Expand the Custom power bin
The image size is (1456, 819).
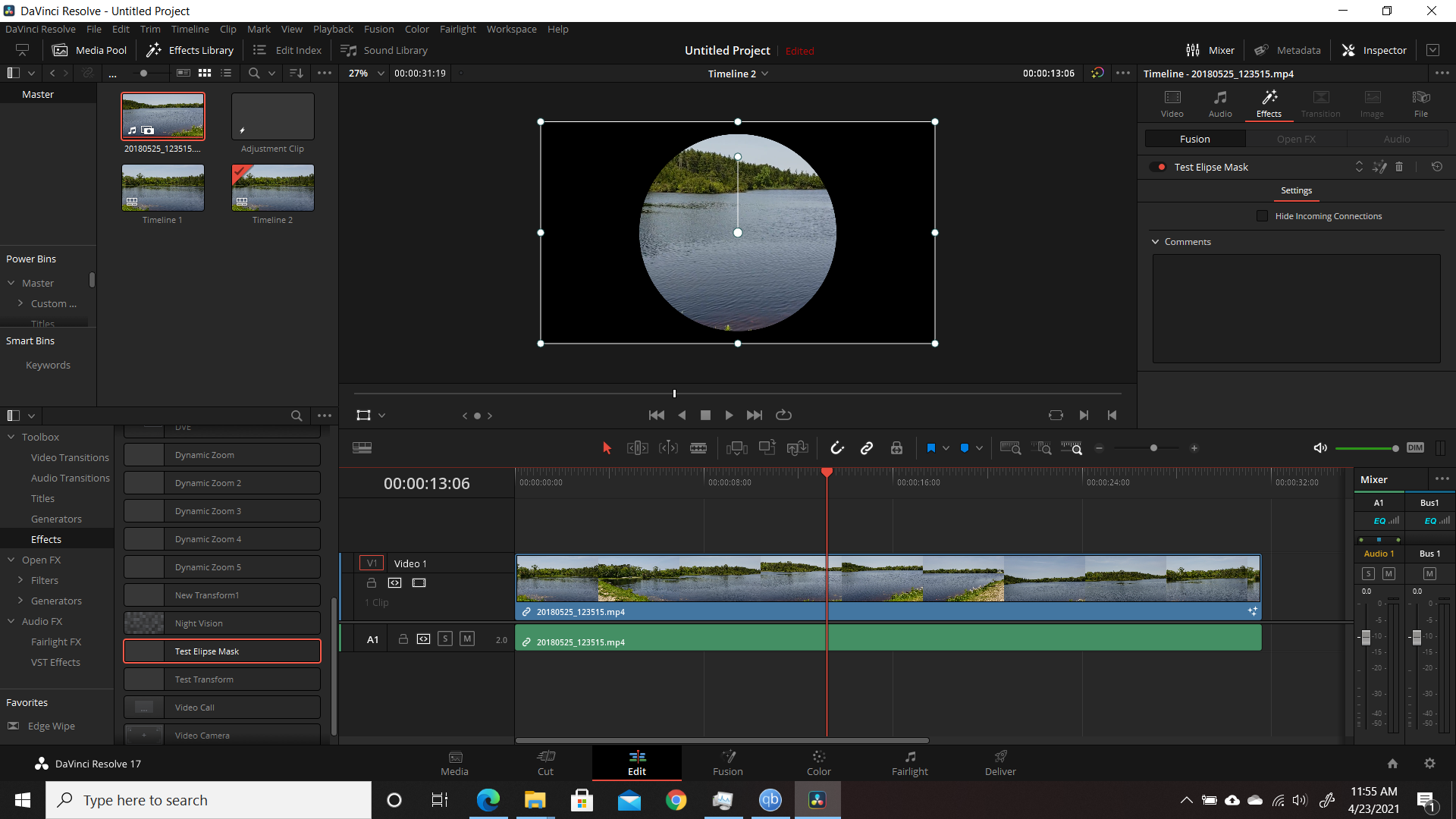(x=20, y=303)
